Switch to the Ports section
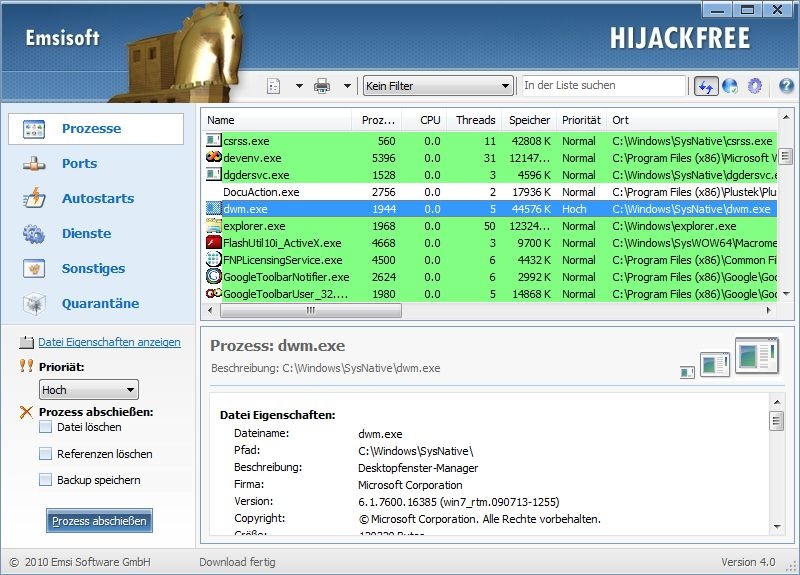This screenshot has width=800, height=575. click(x=79, y=164)
